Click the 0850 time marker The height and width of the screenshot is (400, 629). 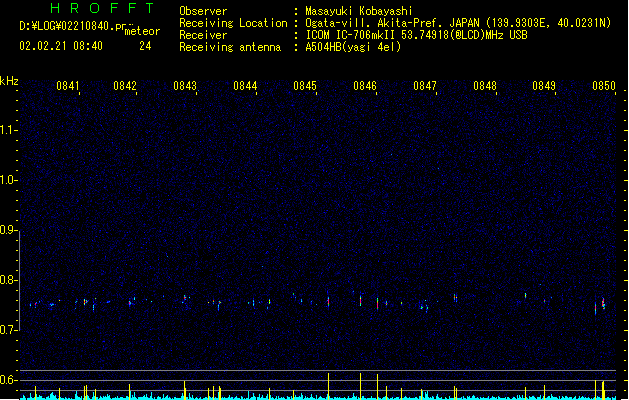tap(604, 86)
